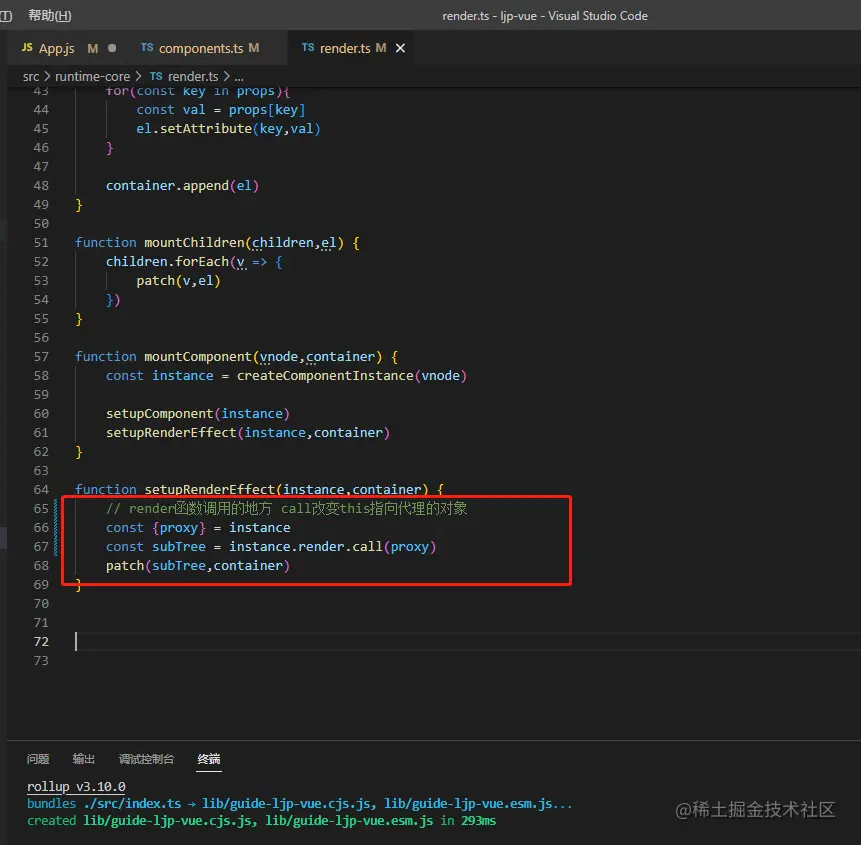The width and height of the screenshot is (861, 845).
Task: Click the src breadcrumb
Action: pos(31,76)
